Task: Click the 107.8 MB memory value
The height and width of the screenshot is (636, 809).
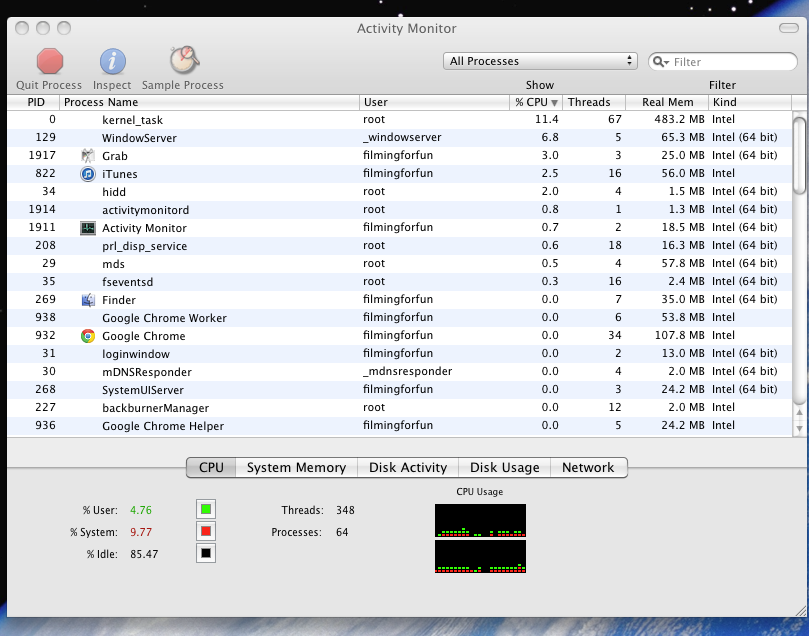Action: 679,335
